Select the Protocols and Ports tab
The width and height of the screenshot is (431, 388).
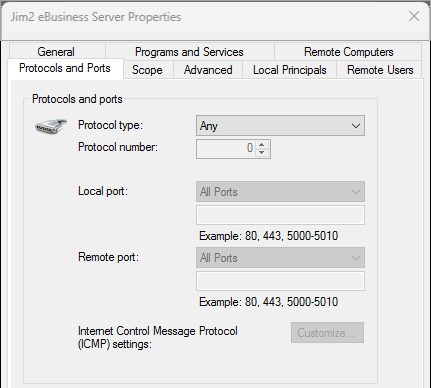click(x=65, y=68)
